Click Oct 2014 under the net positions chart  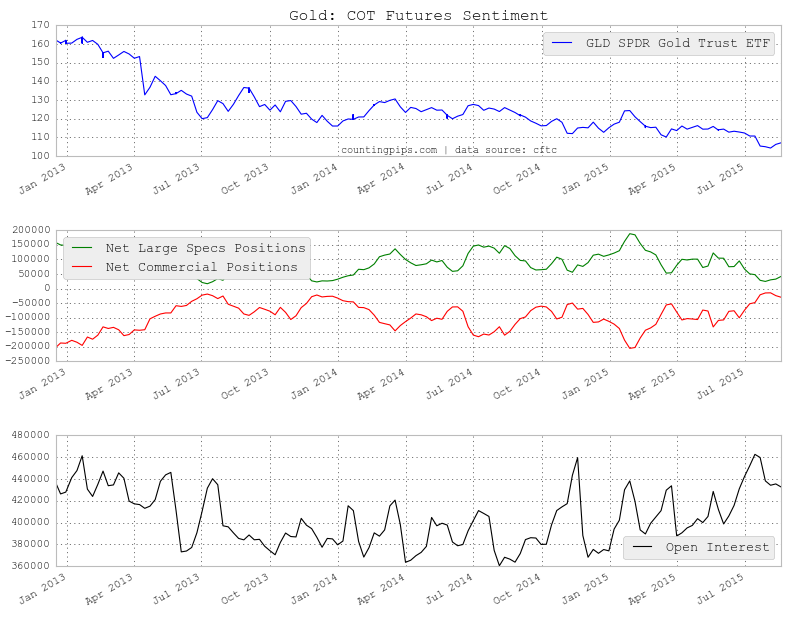tap(517, 384)
